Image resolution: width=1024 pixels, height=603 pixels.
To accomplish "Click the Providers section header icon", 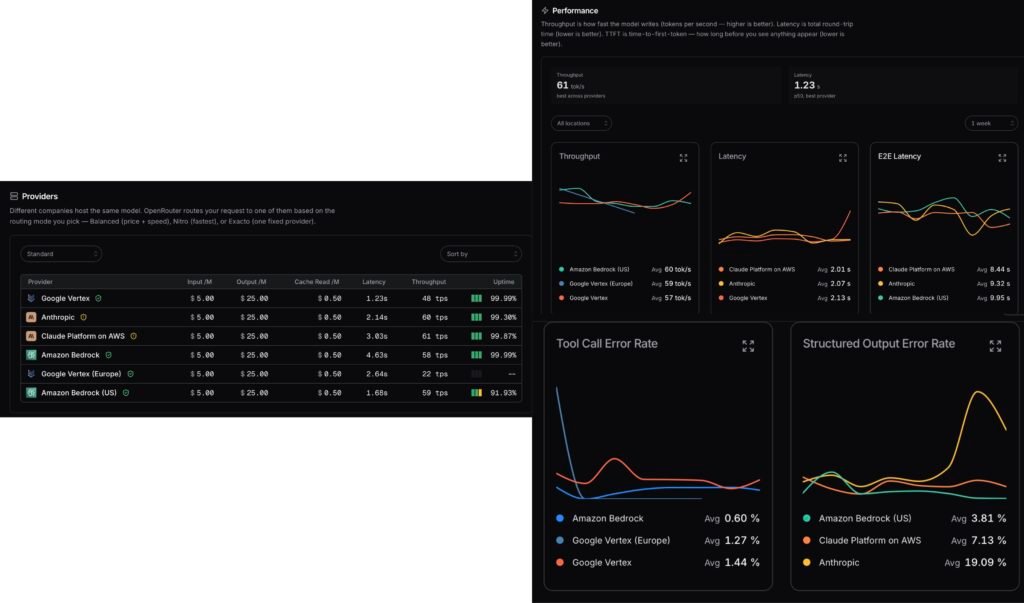I will click(x=14, y=196).
